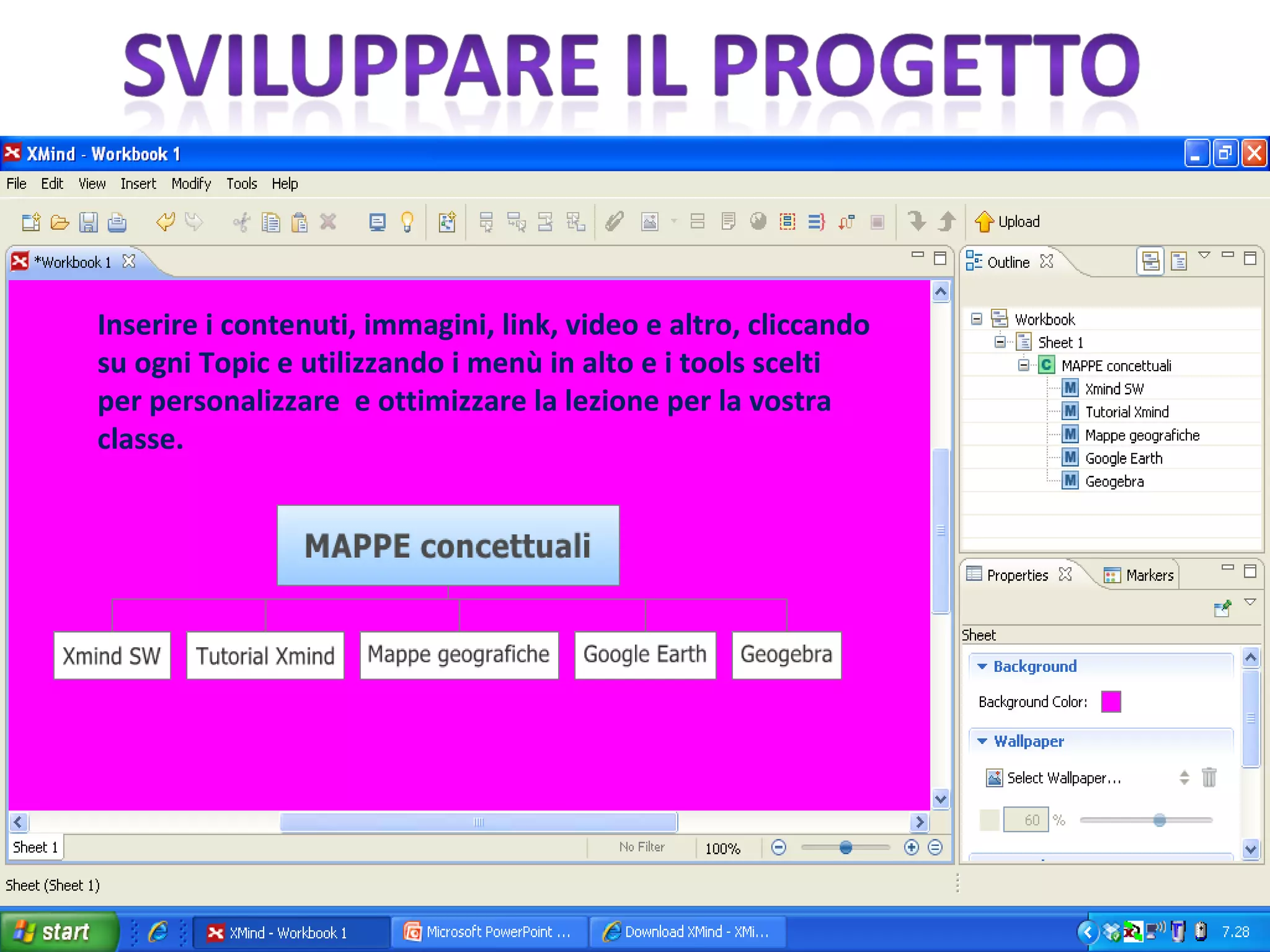Open the Tools menu

241,183
